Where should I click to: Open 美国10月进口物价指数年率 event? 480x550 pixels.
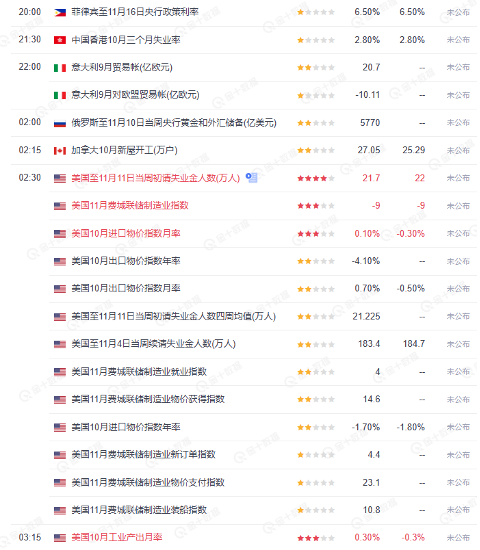(126, 427)
